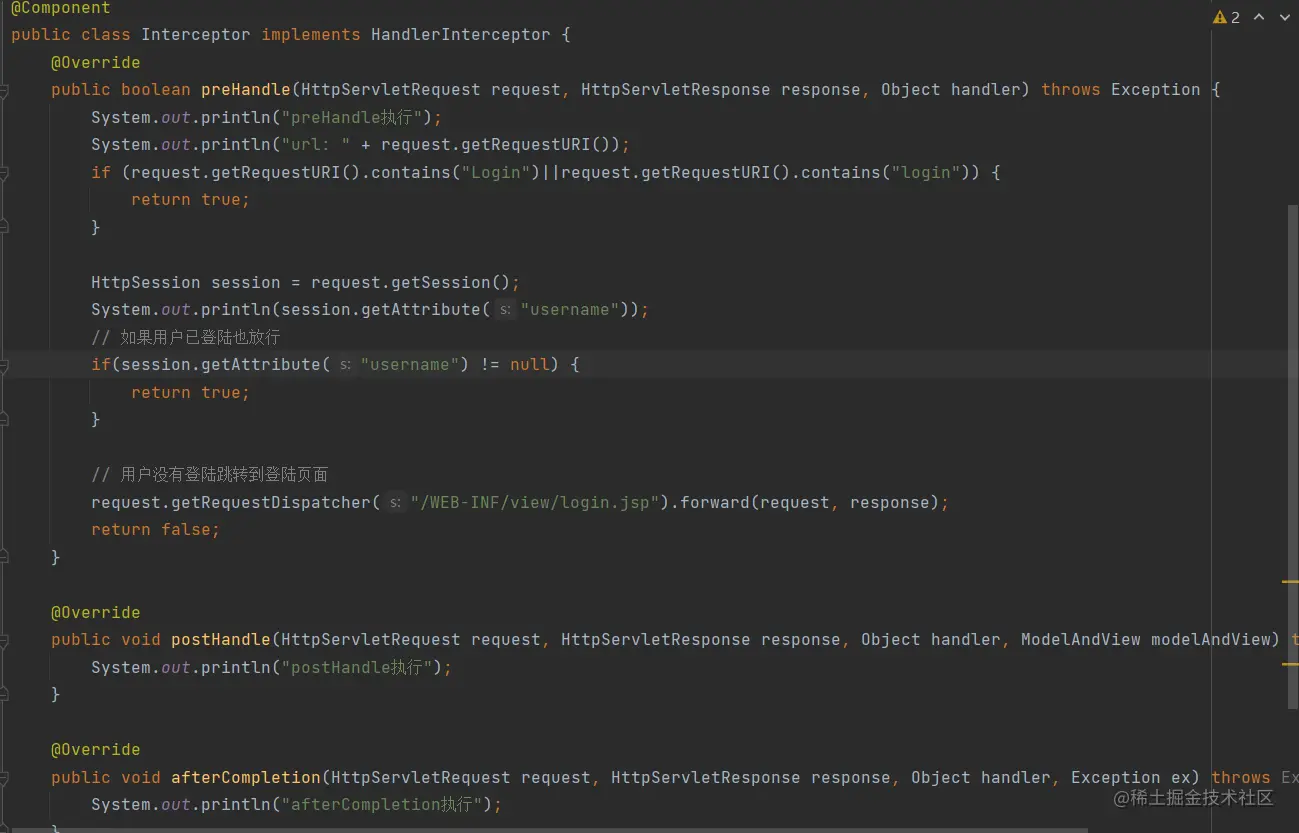Image resolution: width=1299 pixels, height=833 pixels.
Task: Go to next highlighted error arrow
Action: pos(1284,17)
